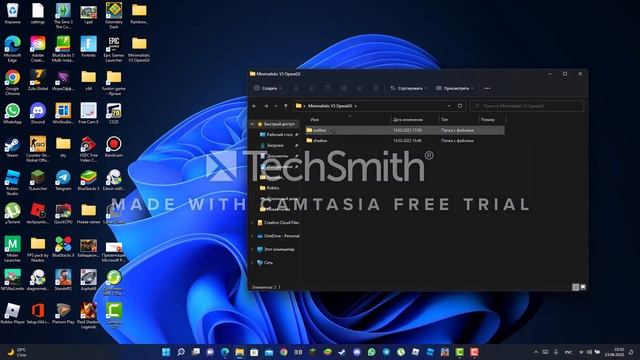Open the Sort (Сортировать) dropdown
This screenshot has width=640, height=360.
(x=408, y=88)
